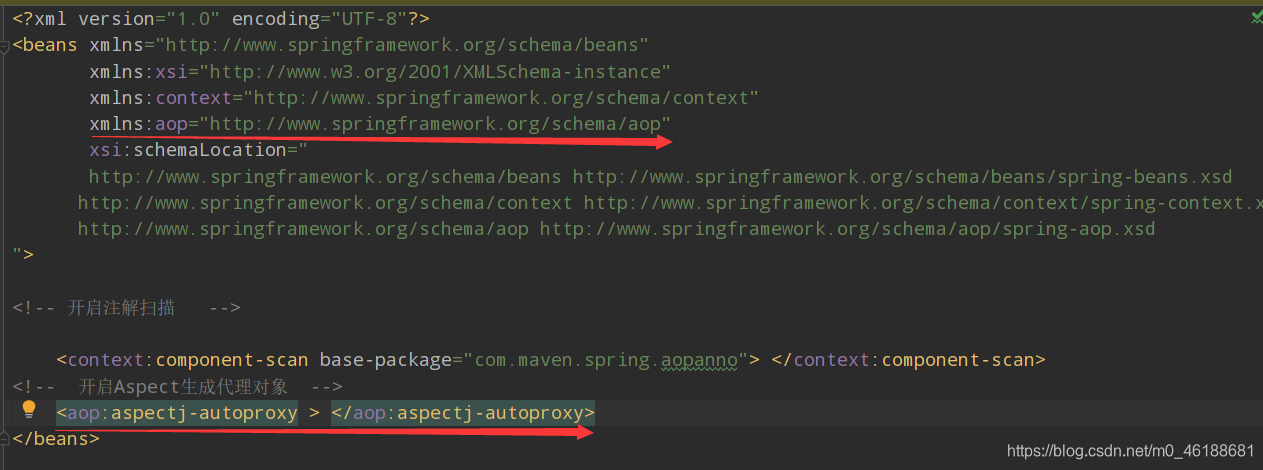
Task: Click the opening <beans tag name
Action: point(45,45)
